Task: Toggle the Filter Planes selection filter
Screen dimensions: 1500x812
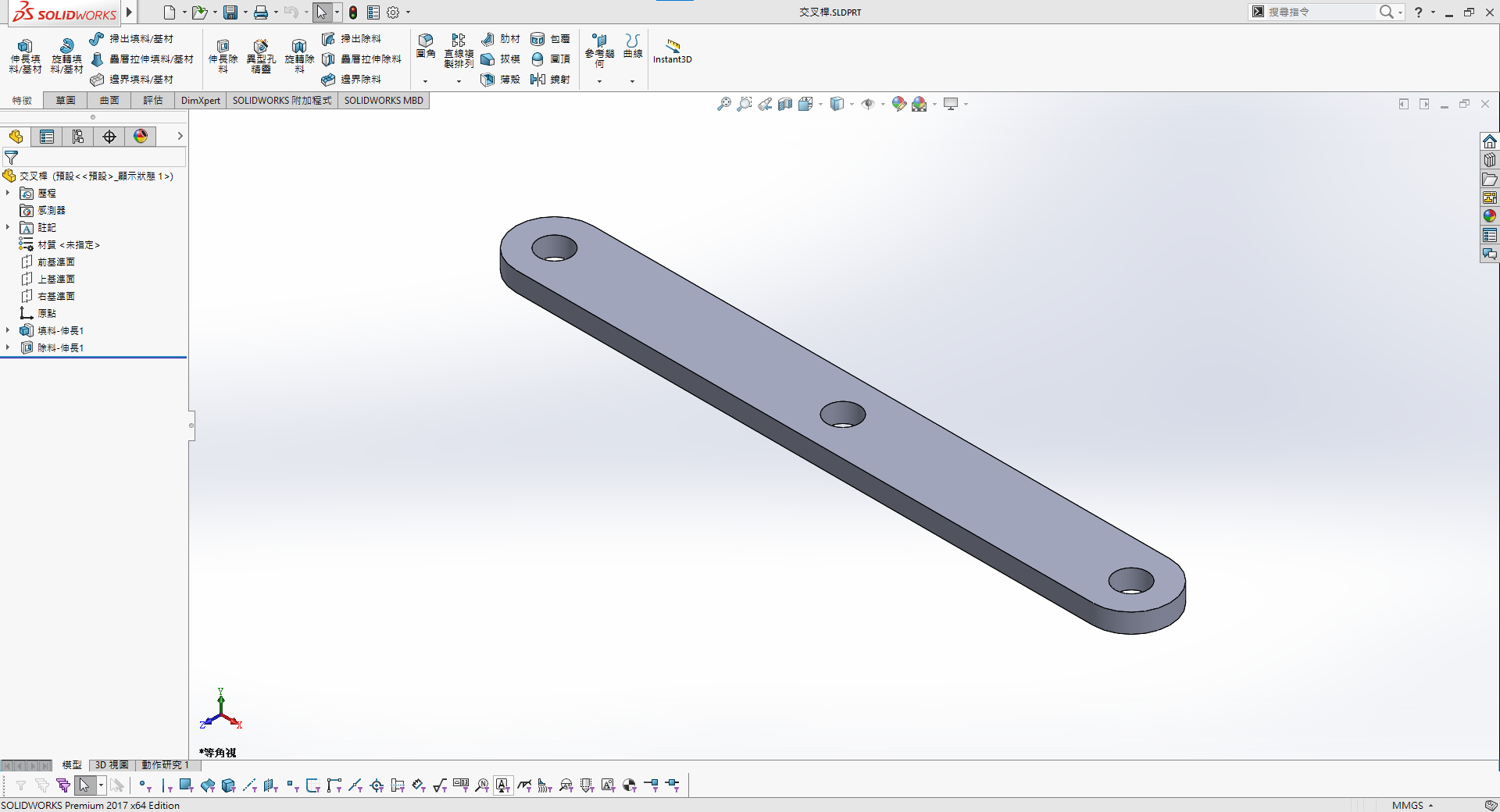Action: pyautogui.click(x=271, y=785)
